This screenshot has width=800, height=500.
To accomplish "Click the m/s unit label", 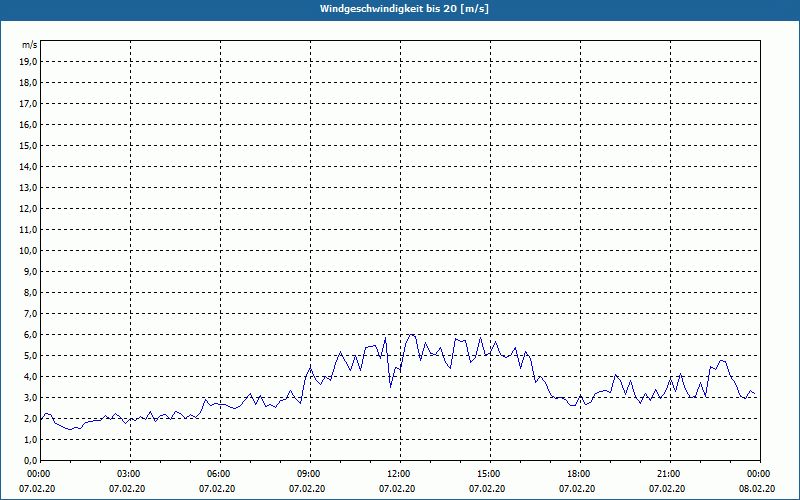I will [29, 45].
